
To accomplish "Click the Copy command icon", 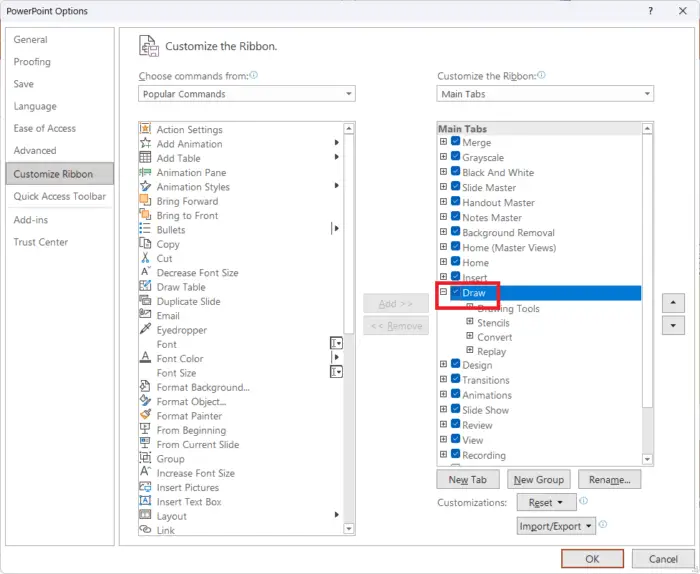I will pyautogui.click(x=145, y=243).
